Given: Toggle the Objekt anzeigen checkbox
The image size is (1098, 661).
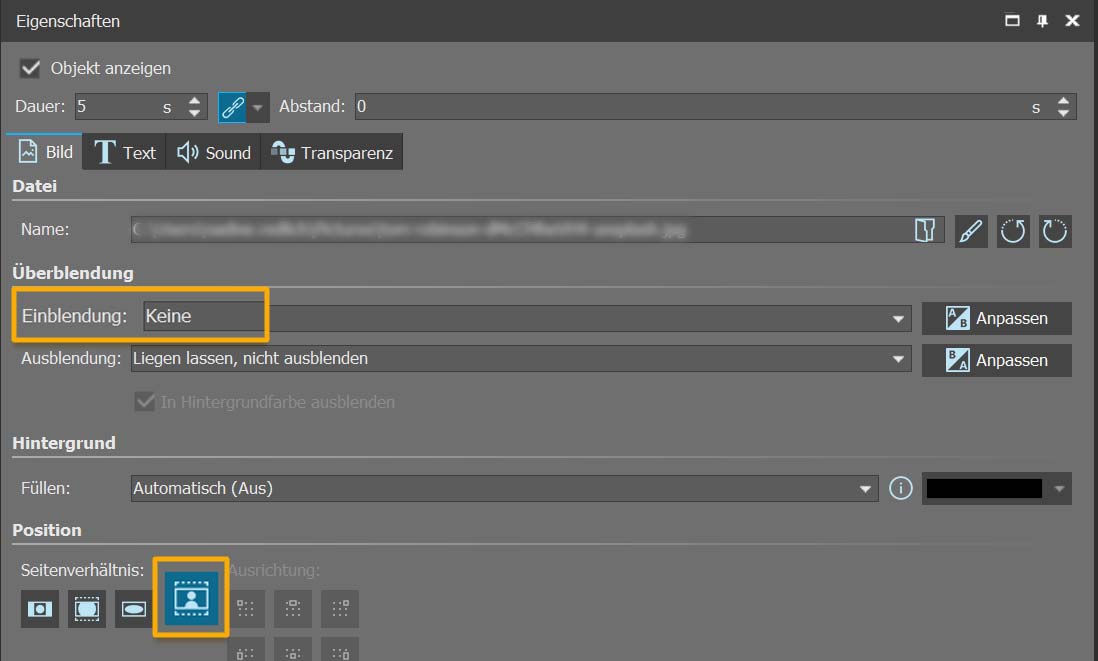Looking at the screenshot, I should coord(31,69).
